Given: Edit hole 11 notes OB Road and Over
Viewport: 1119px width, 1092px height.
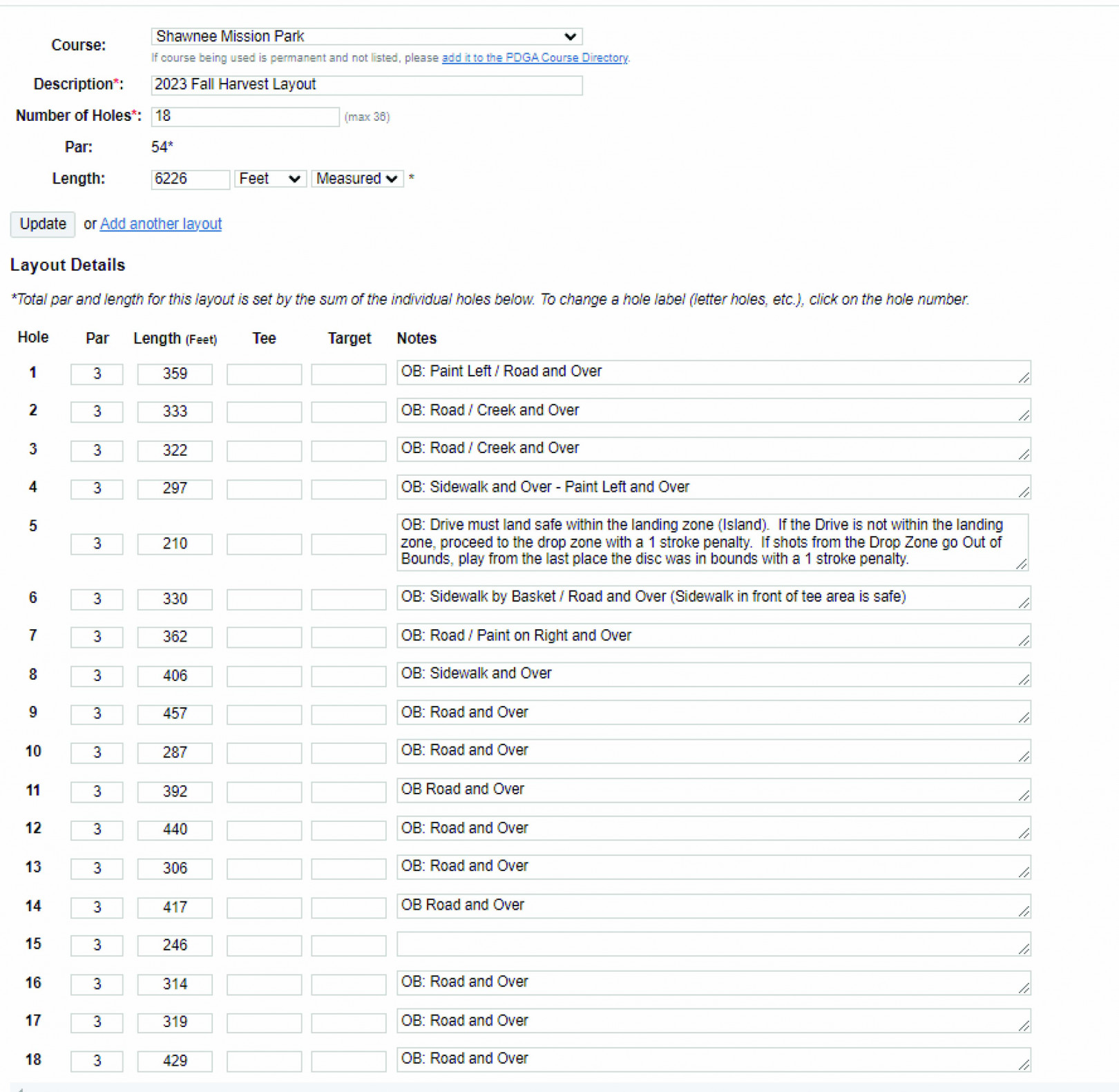Looking at the screenshot, I should click(x=714, y=790).
